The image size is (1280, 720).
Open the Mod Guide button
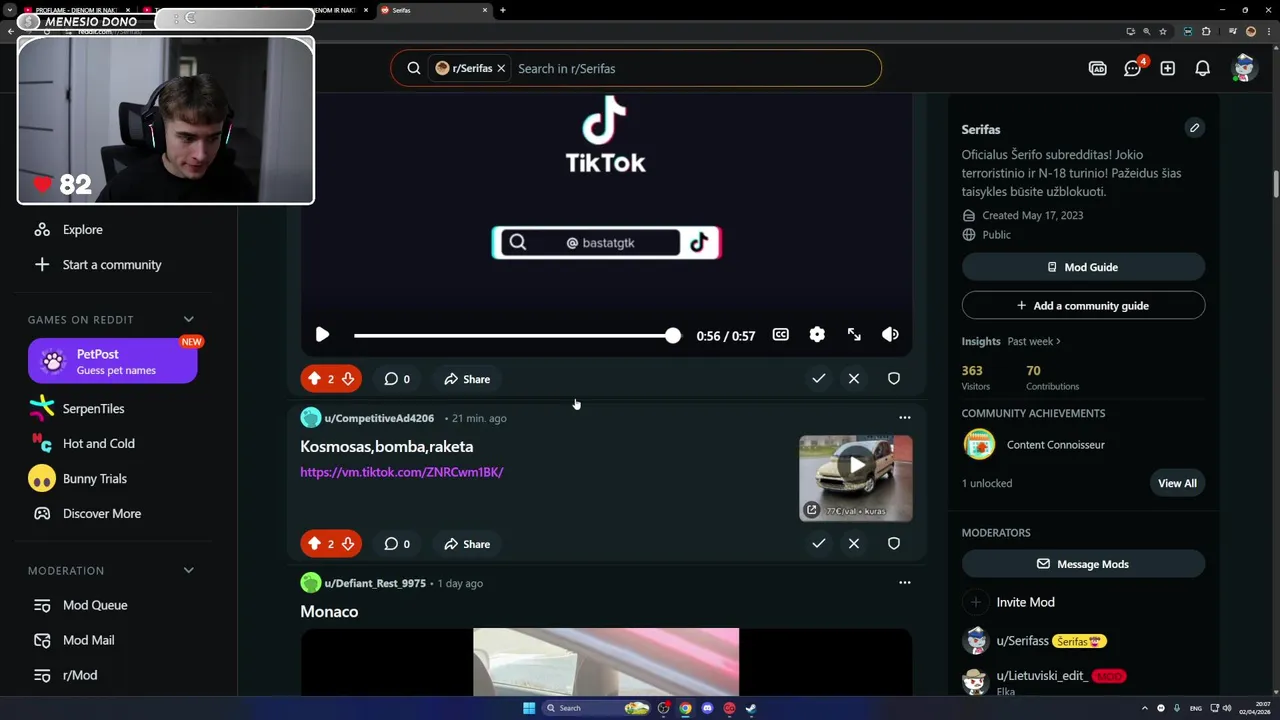[1083, 267]
